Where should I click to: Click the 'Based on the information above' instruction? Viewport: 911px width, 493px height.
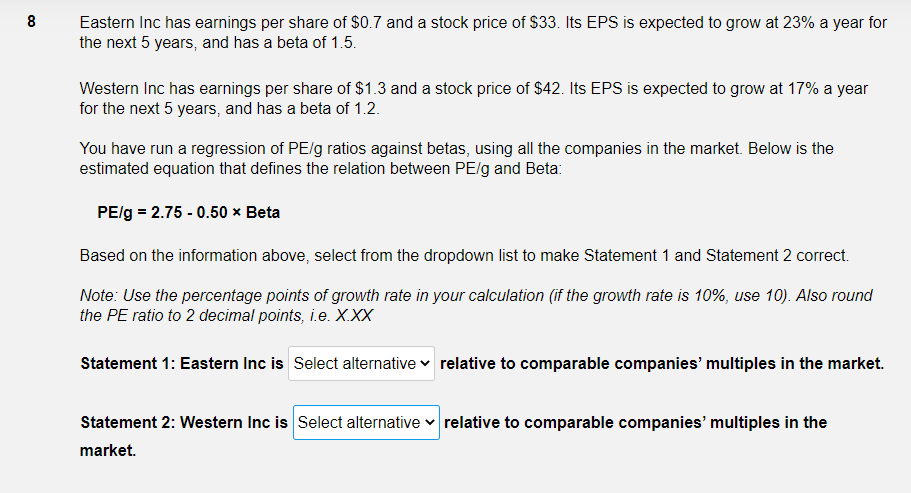[x=464, y=256]
